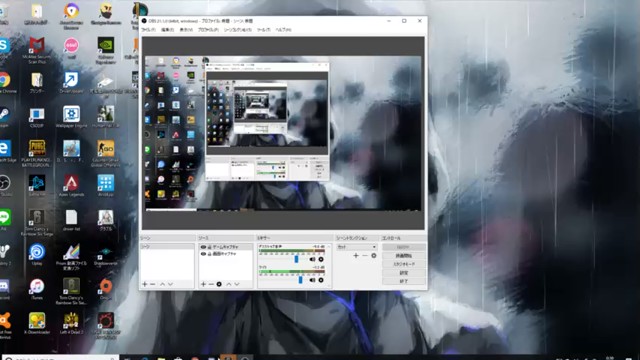Click the マイク volume slider handle

point(301,280)
